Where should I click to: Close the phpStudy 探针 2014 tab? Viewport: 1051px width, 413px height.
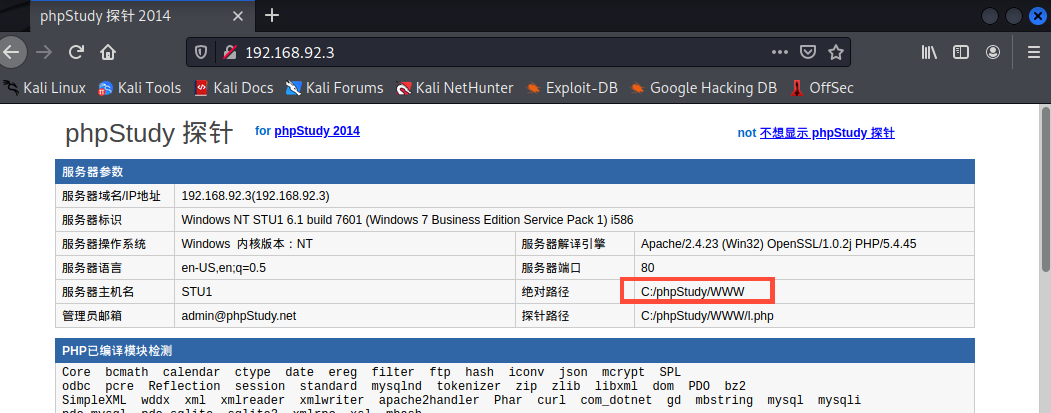tap(236, 15)
